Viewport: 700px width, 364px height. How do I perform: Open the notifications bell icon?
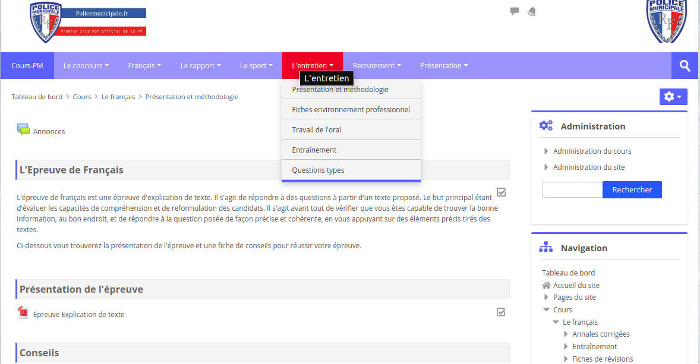tap(531, 12)
